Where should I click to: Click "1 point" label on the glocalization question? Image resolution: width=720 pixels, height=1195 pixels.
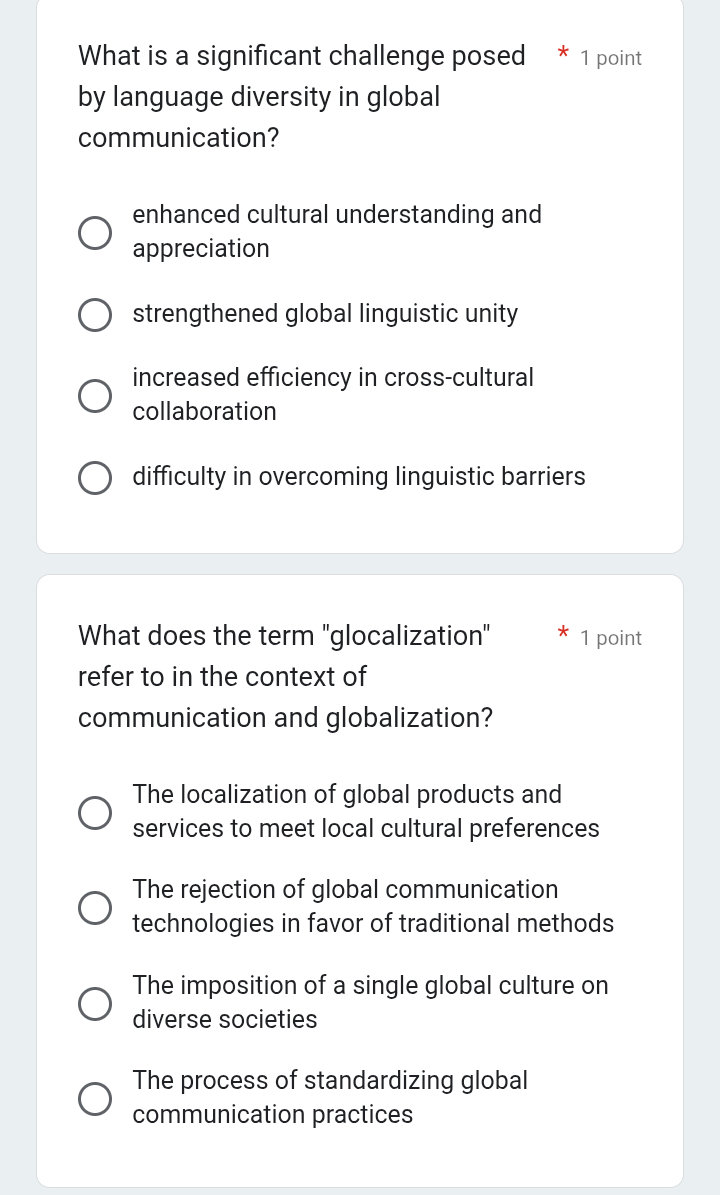pos(610,639)
